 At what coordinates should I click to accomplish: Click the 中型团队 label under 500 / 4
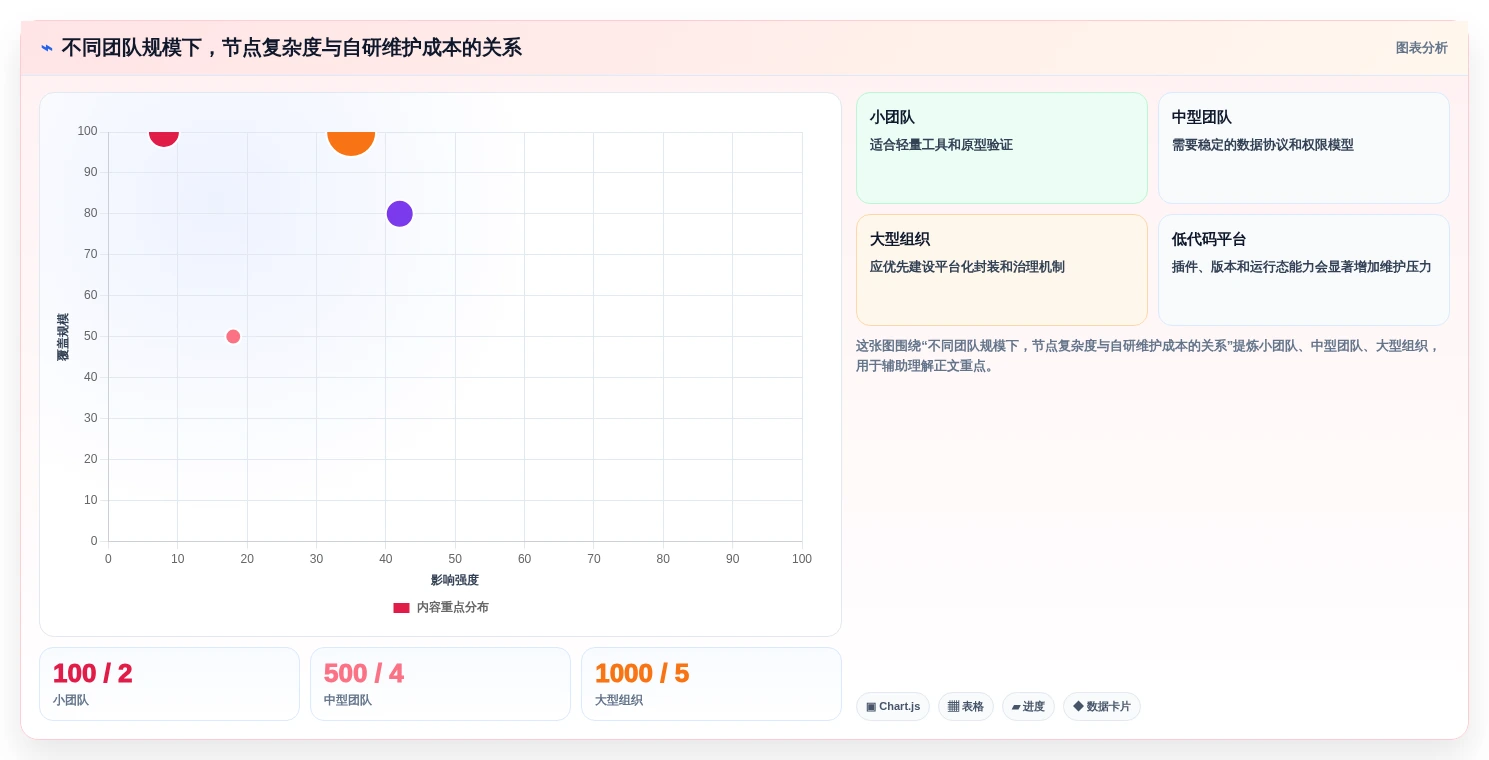pos(348,701)
